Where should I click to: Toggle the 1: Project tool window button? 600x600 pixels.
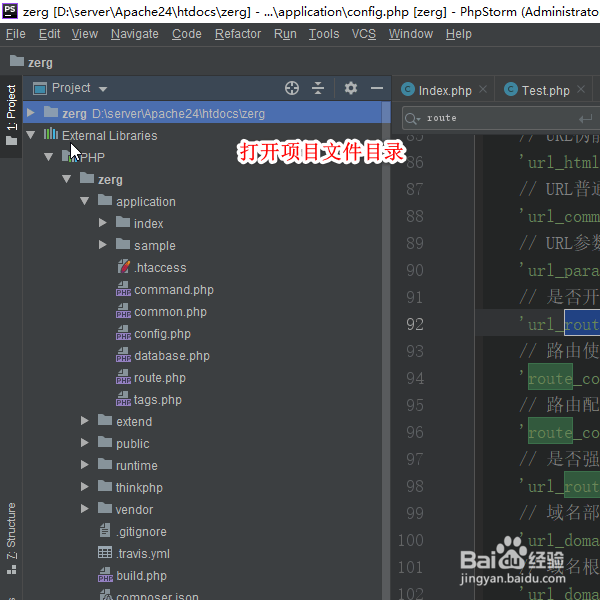[x=11, y=116]
